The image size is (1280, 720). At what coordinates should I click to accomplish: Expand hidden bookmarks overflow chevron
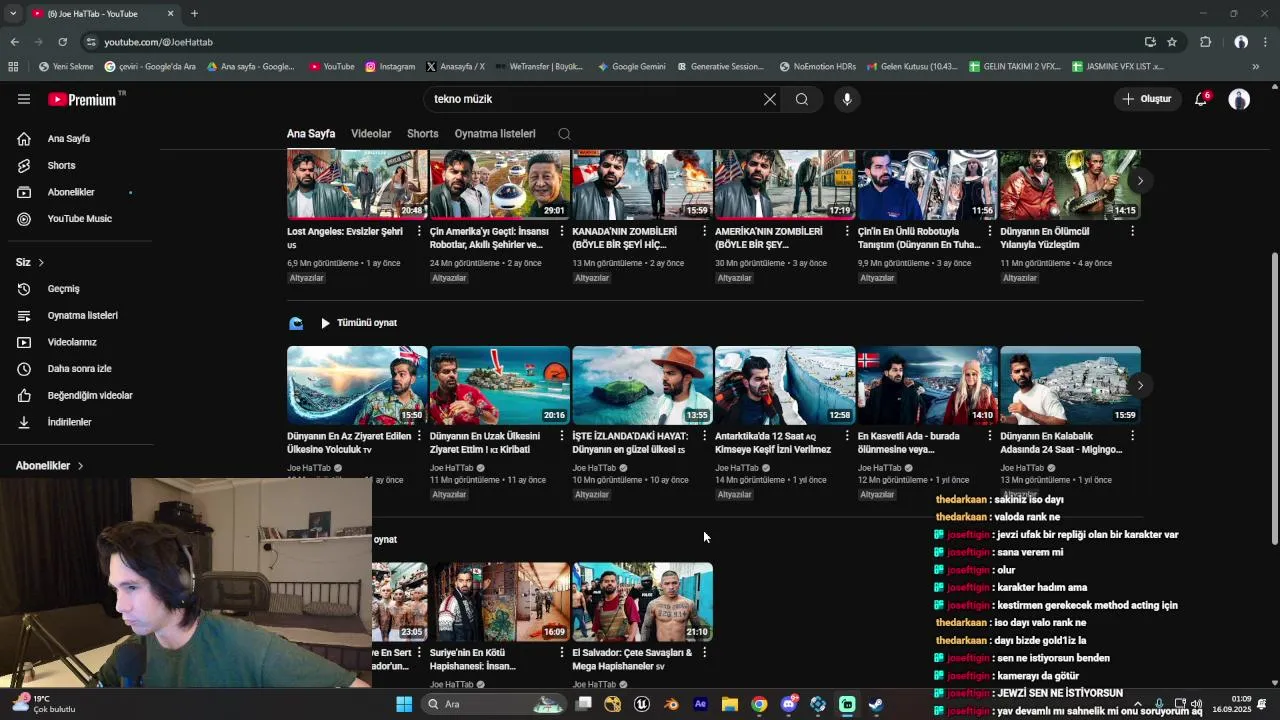[1256, 67]
